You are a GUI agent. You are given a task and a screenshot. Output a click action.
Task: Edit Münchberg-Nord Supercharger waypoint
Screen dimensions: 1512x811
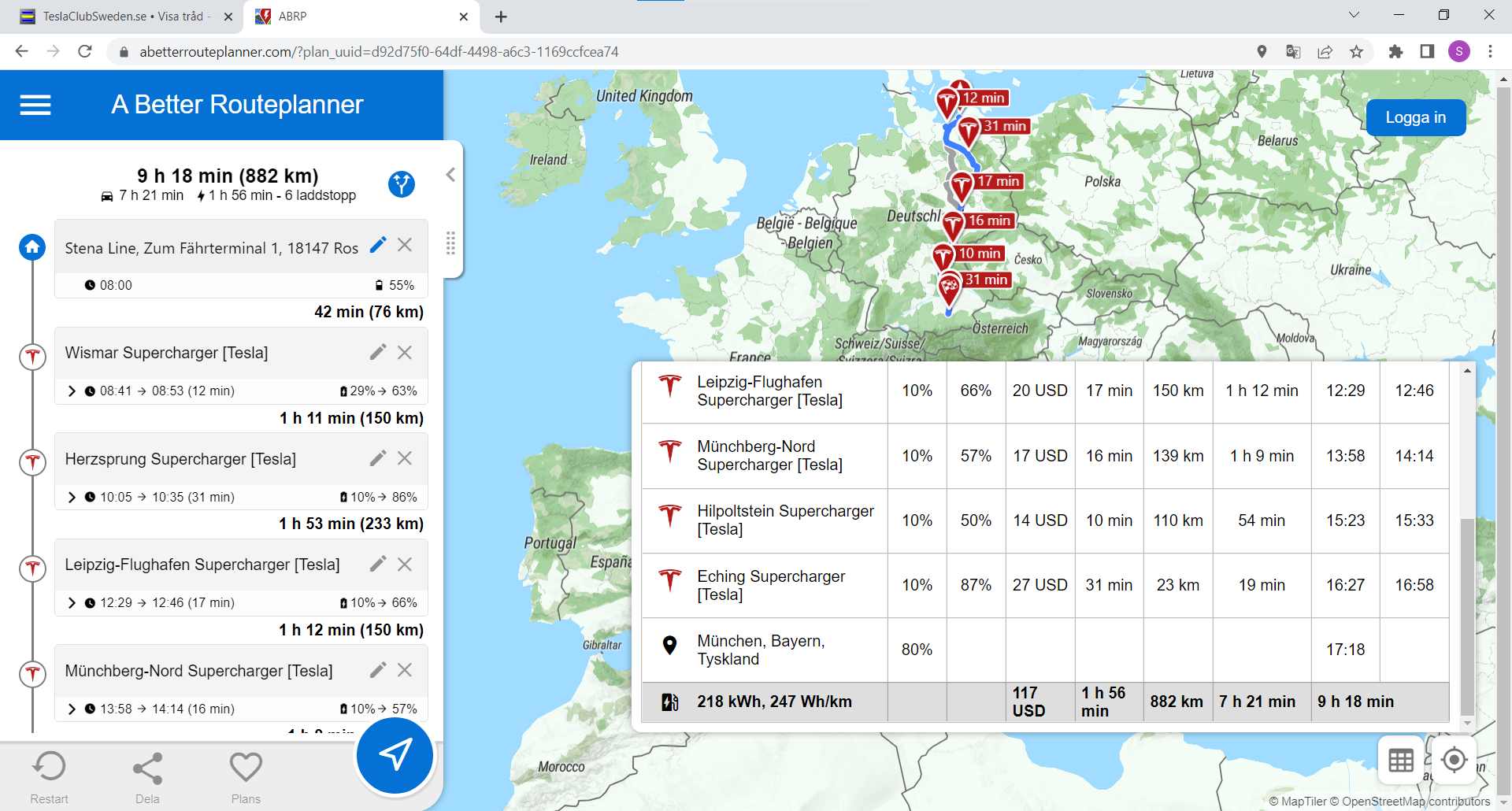[x=378, y=669]
